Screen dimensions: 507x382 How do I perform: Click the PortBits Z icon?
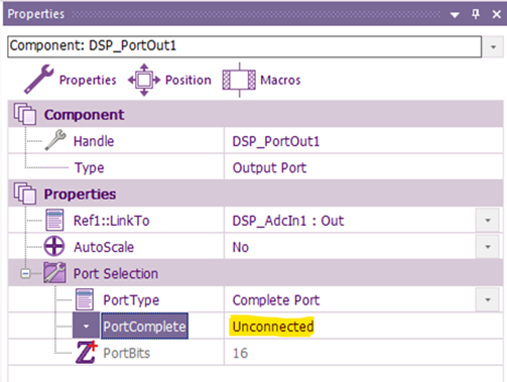pyautogui.click(x=87, y=352)
